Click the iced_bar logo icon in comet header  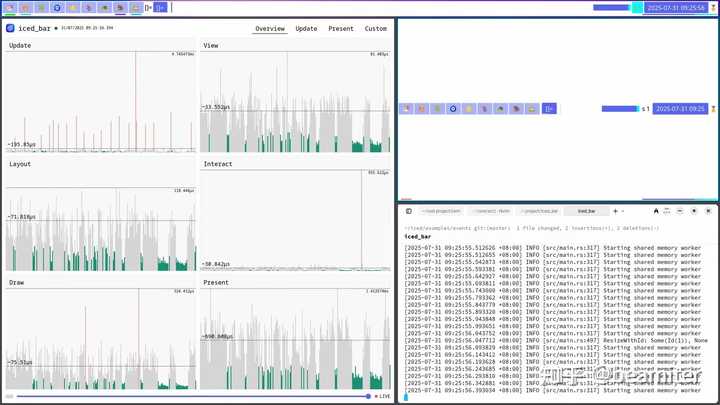click(10, 28)
